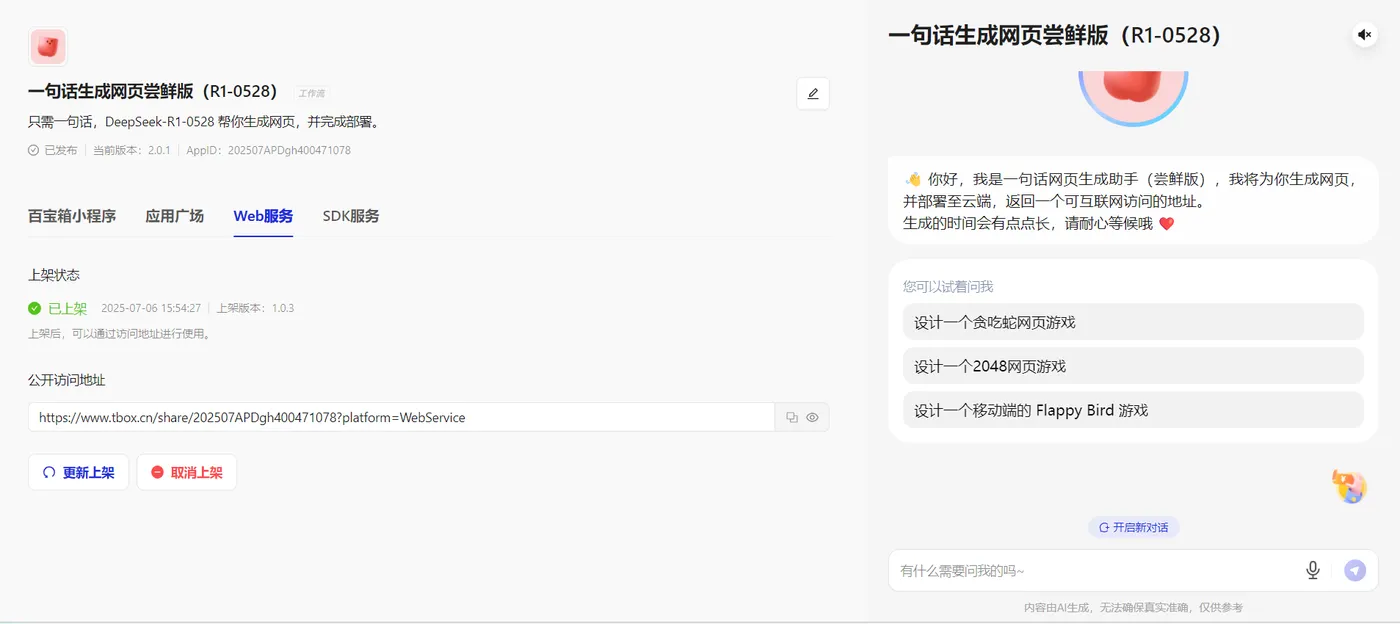This screenshot has height=624, width=1400.
Task: Click the greeting message bubble
Action: (x=1133, y=201)
